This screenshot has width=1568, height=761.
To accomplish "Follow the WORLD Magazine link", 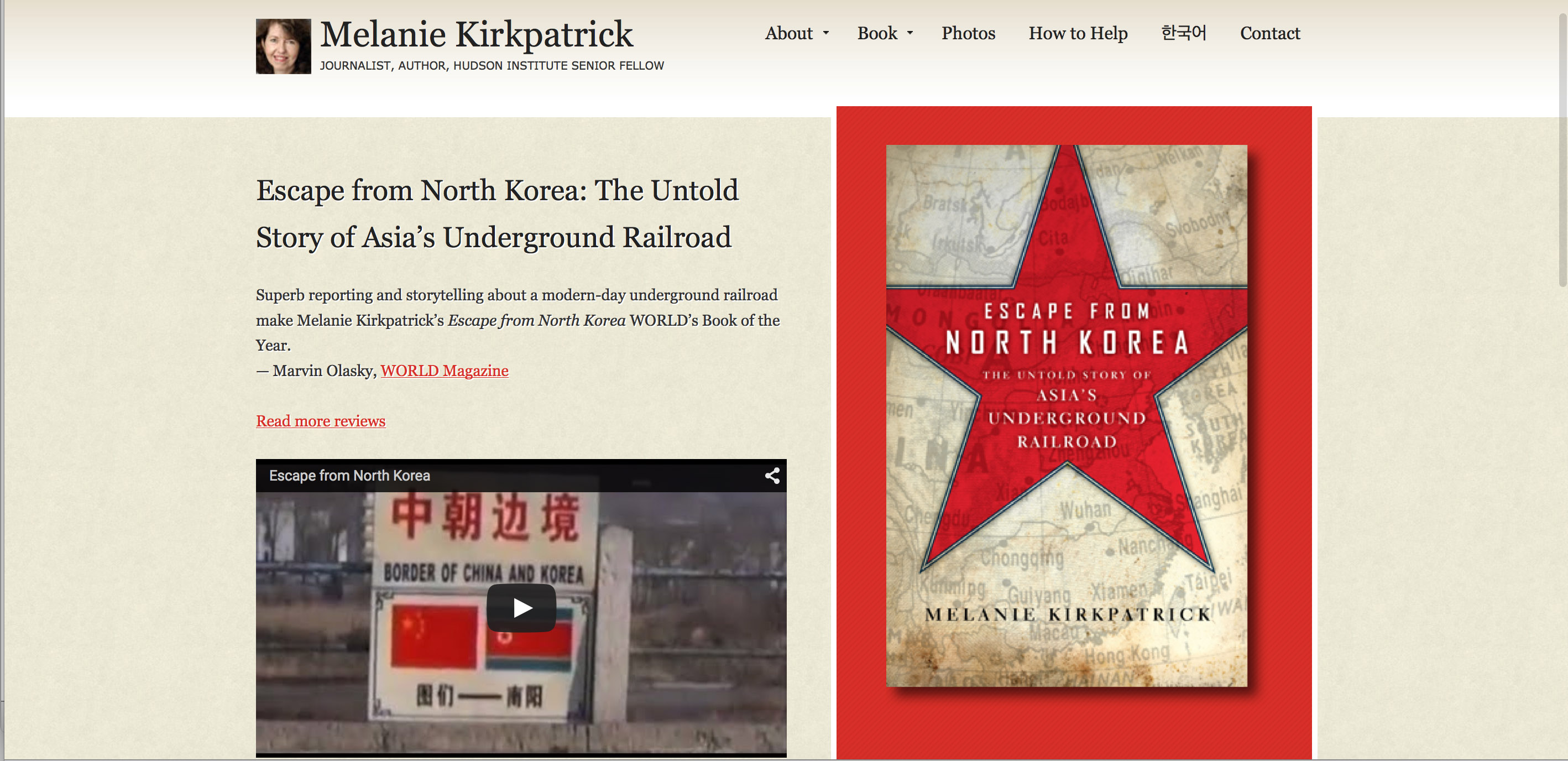I will [x=445, y=371].
